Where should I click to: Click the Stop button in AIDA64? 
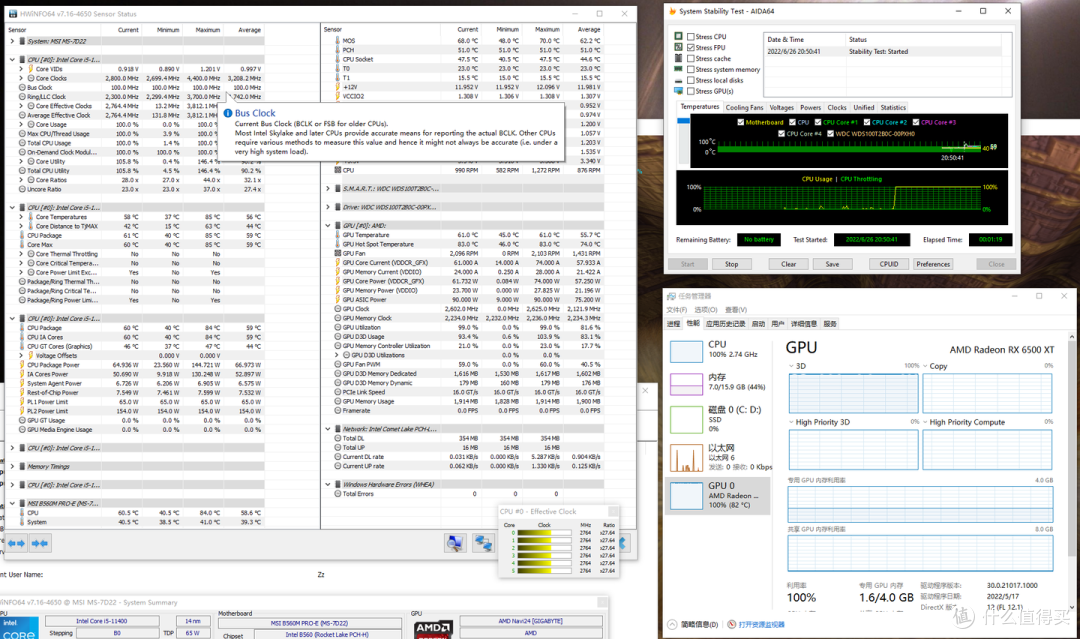pyautogui.click(x=731, y=264)
